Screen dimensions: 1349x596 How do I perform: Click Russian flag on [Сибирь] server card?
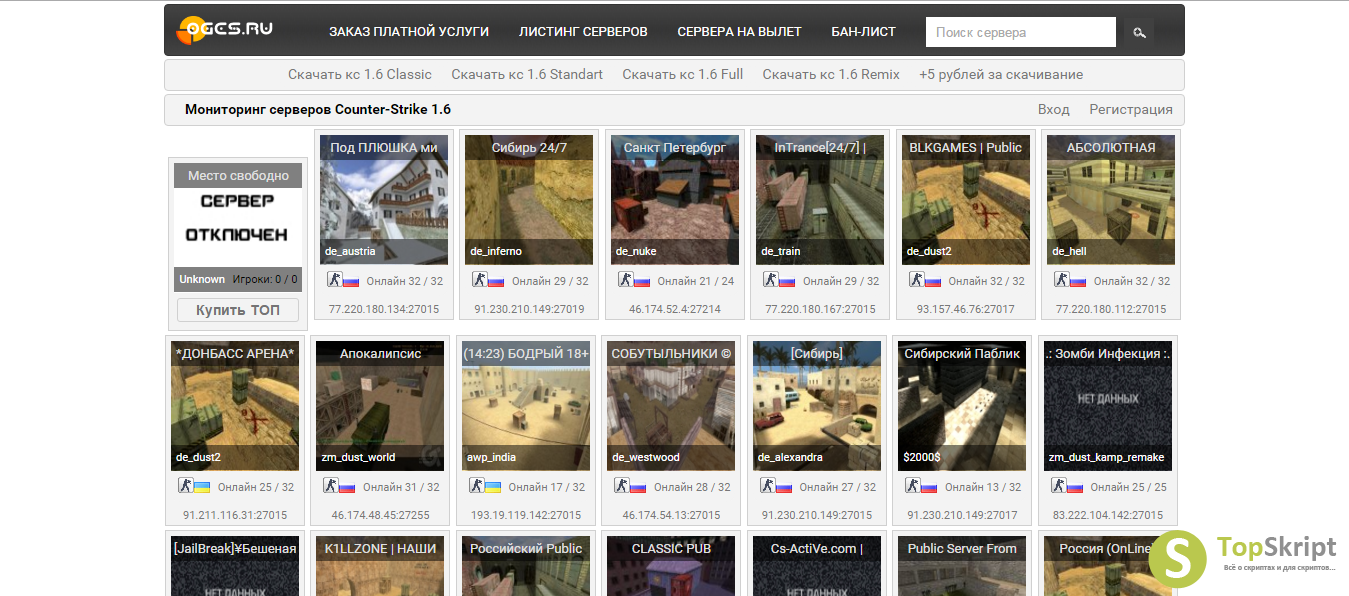coord(784,487)
